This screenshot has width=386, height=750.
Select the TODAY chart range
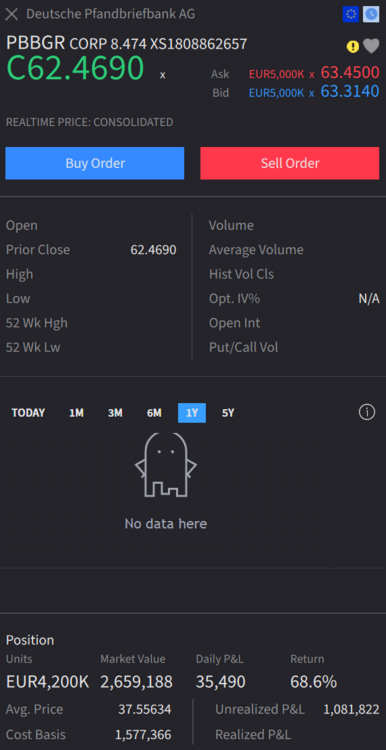(28, 413)
